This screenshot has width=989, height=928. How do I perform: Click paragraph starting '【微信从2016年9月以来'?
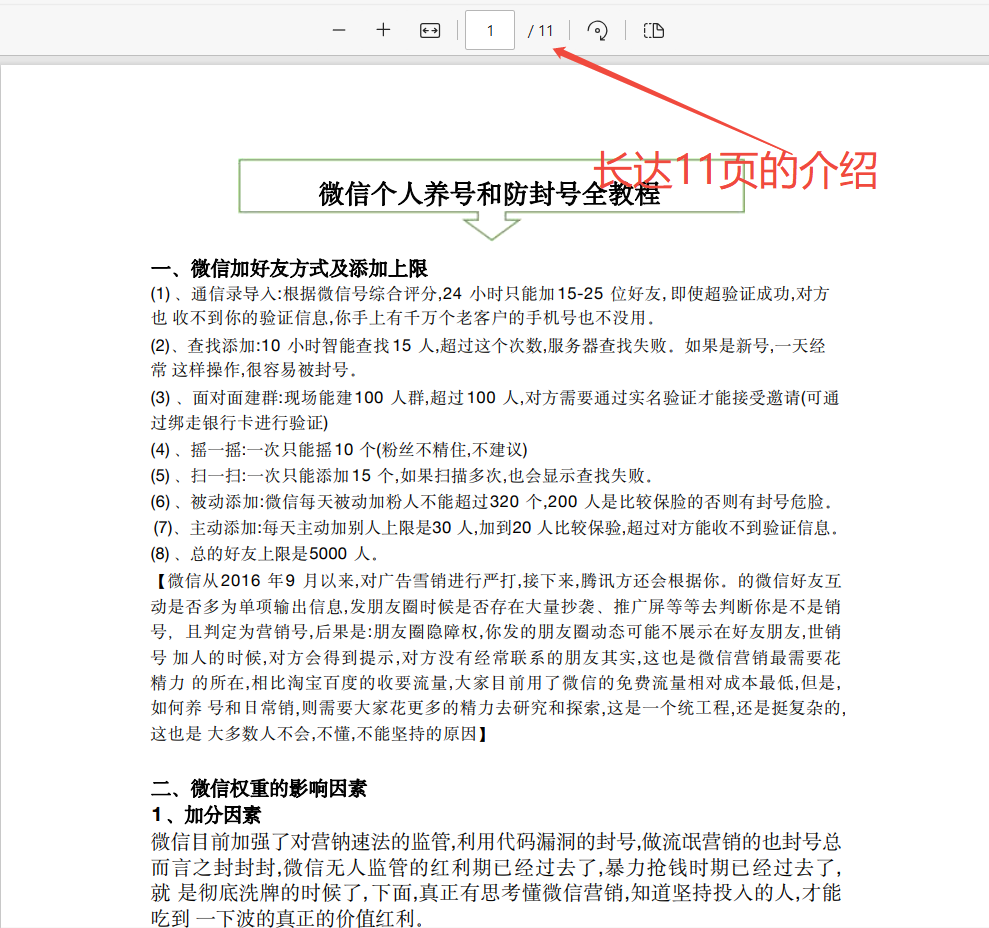pos(498,657)
